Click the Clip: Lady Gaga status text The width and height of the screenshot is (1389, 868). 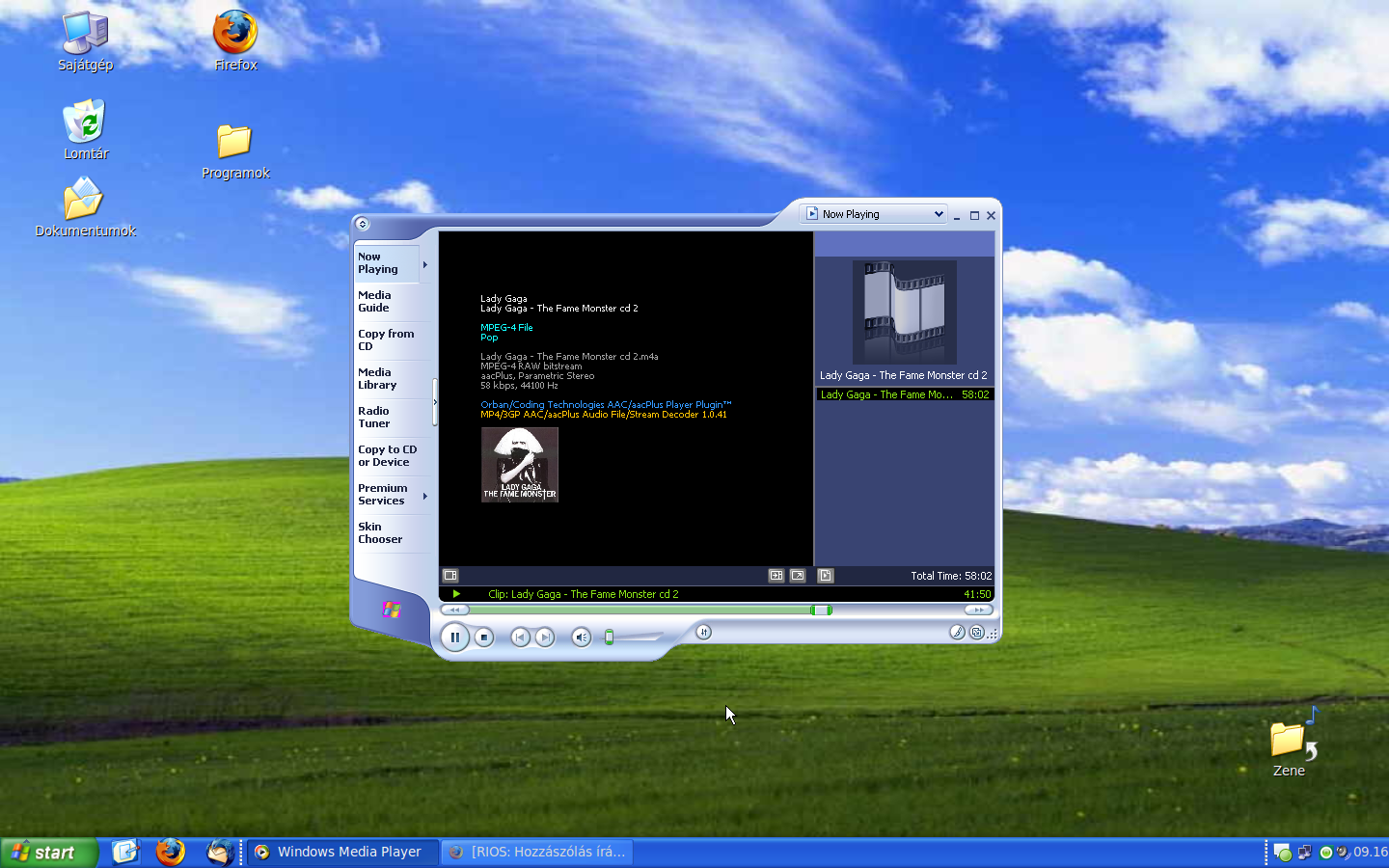(x=584, y=594)
